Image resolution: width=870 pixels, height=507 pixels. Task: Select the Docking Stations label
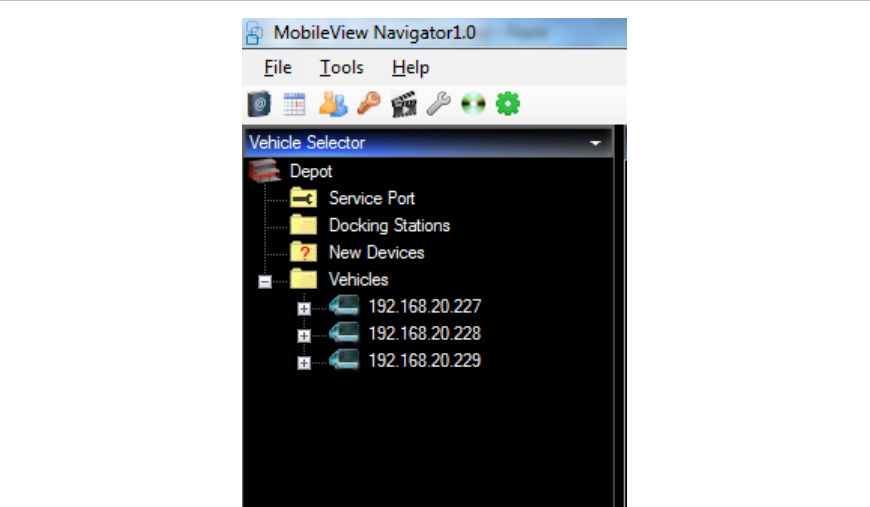click(x=389, y=225)
